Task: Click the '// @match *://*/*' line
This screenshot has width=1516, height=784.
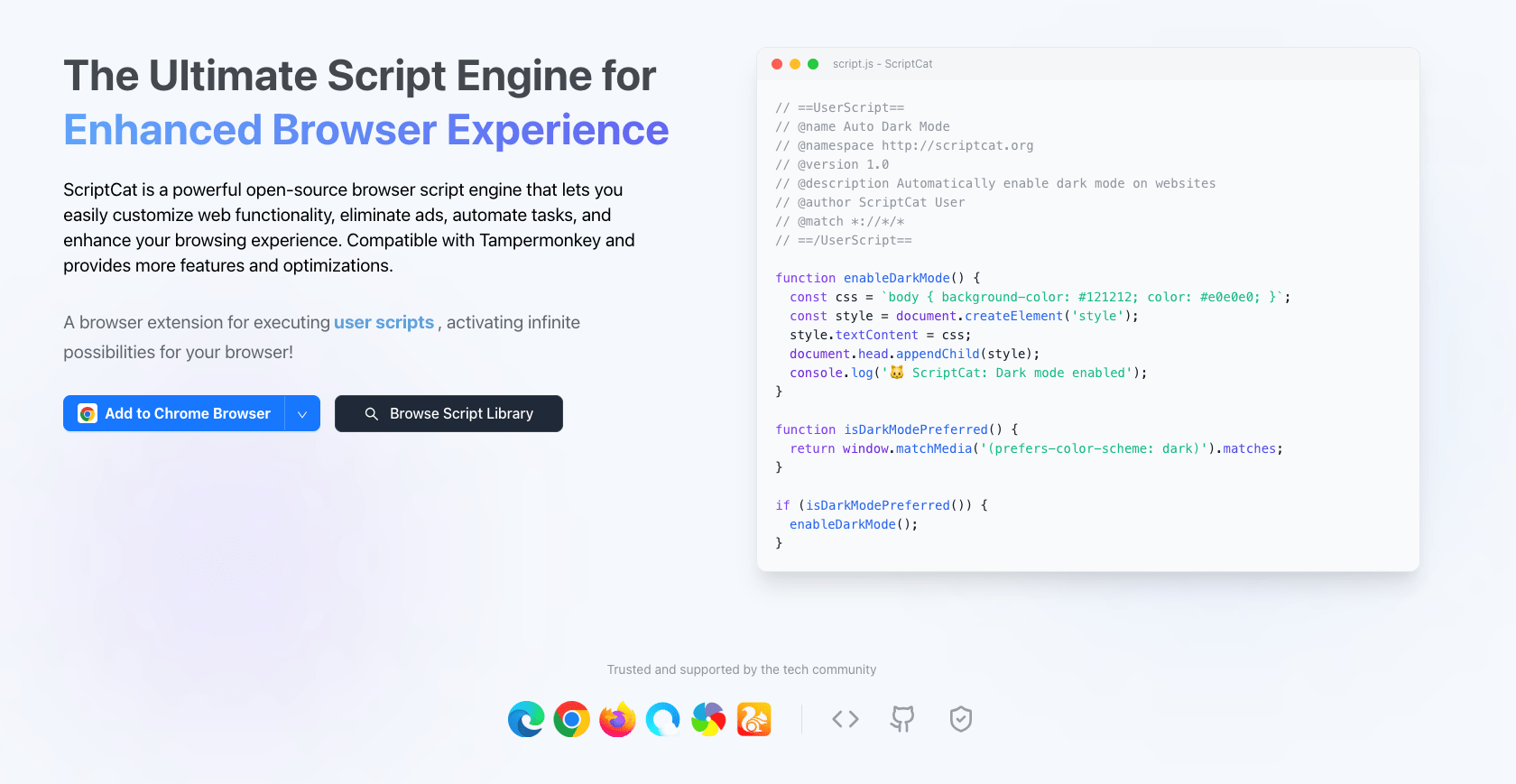Action: (x=840, y=221)
